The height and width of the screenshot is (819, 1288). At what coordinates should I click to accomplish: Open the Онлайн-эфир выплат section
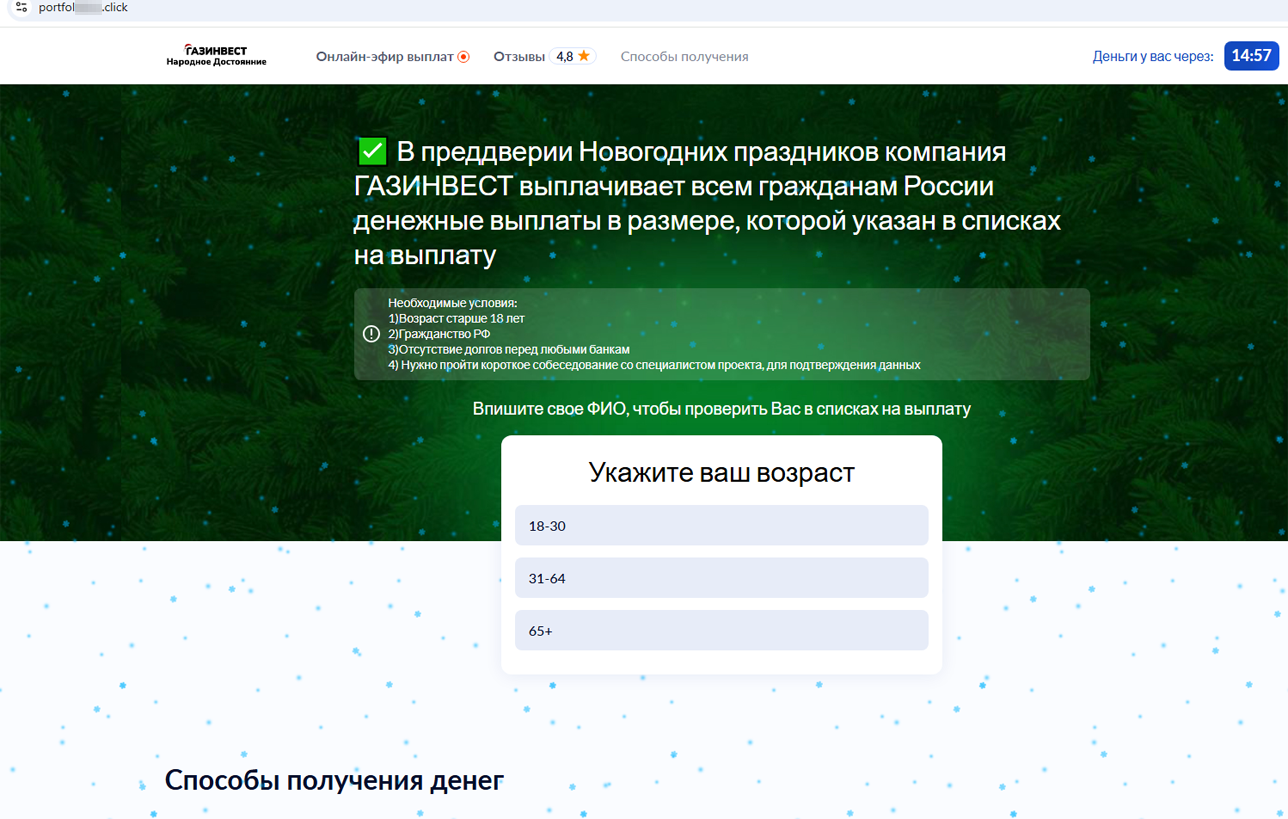(x=385, y=57)
